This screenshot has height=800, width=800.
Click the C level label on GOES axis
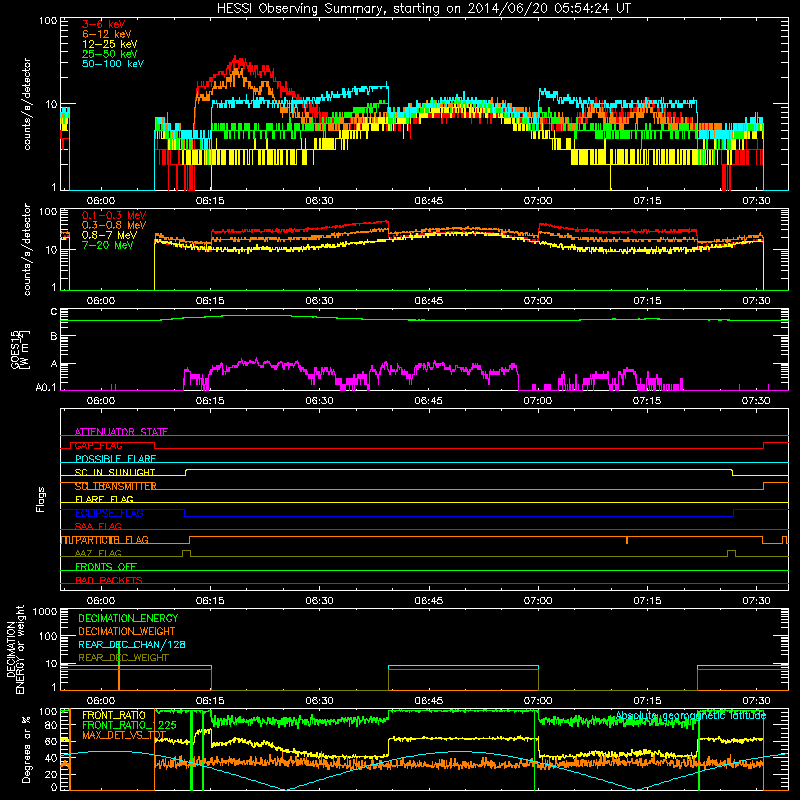(x=54, y=312)
